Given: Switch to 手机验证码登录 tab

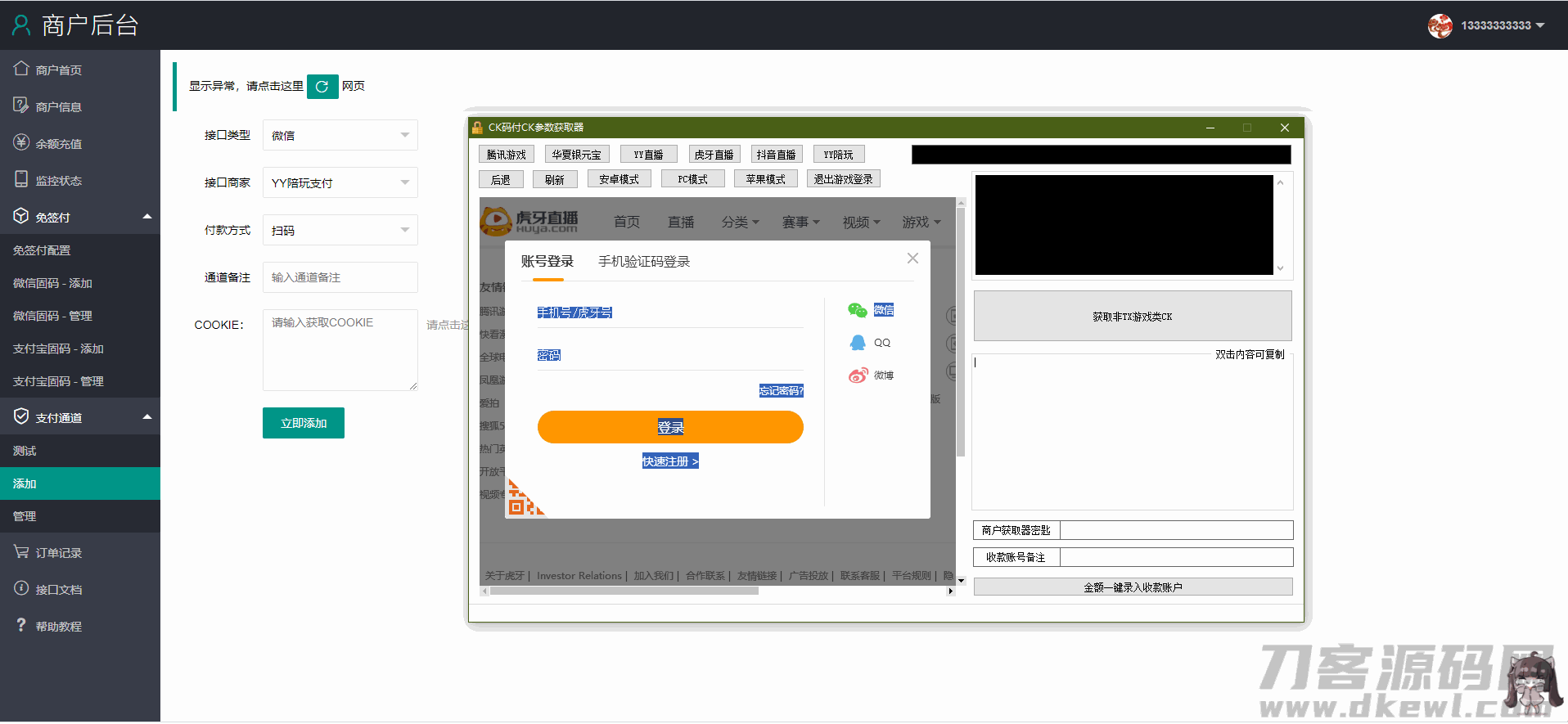Looking at the screenshot, I should [643, 262].
